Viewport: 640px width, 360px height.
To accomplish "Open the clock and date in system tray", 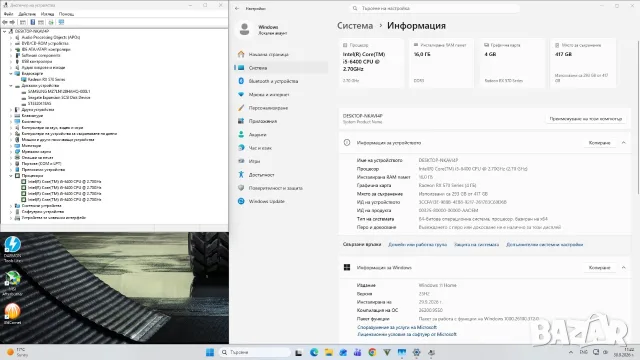I will pyautogui.click(x=624, y=352).
